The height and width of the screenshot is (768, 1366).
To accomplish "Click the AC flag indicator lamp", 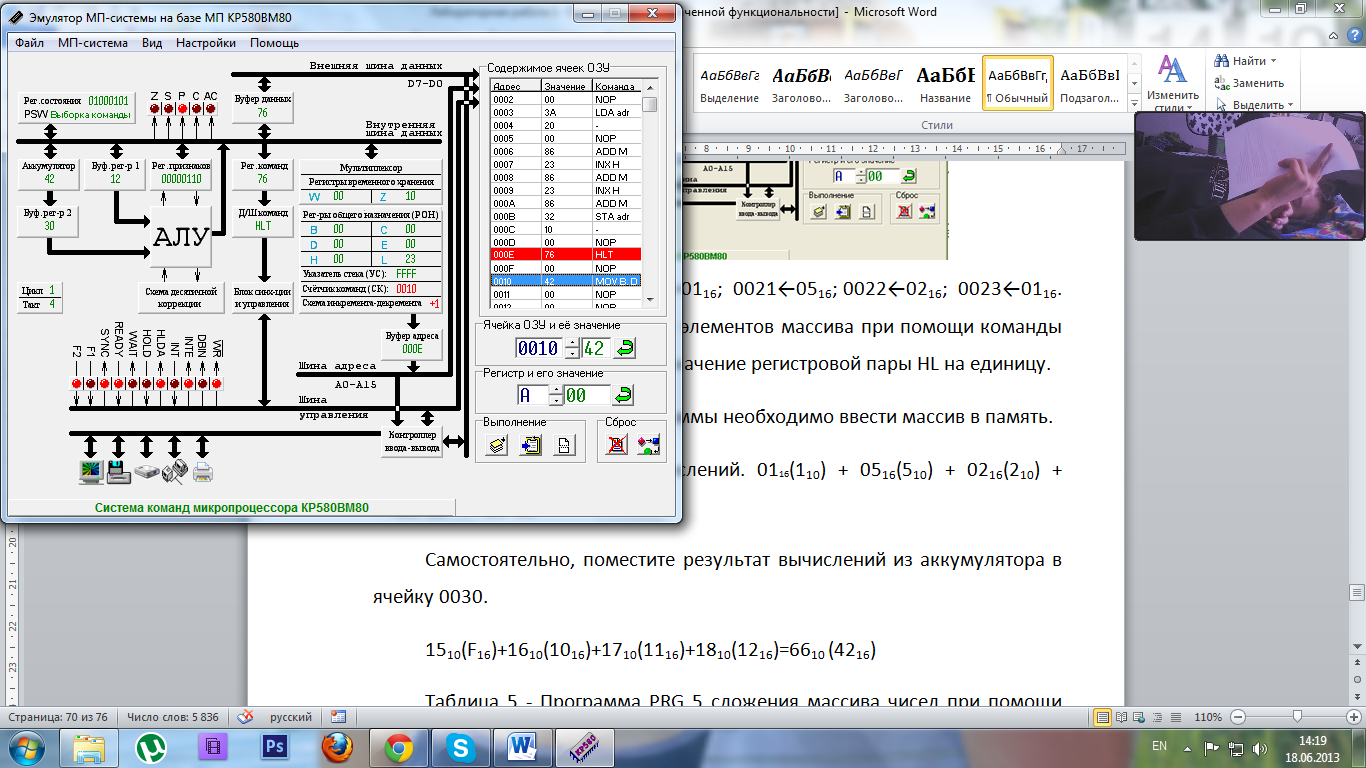I will click(x=211, y=108).
